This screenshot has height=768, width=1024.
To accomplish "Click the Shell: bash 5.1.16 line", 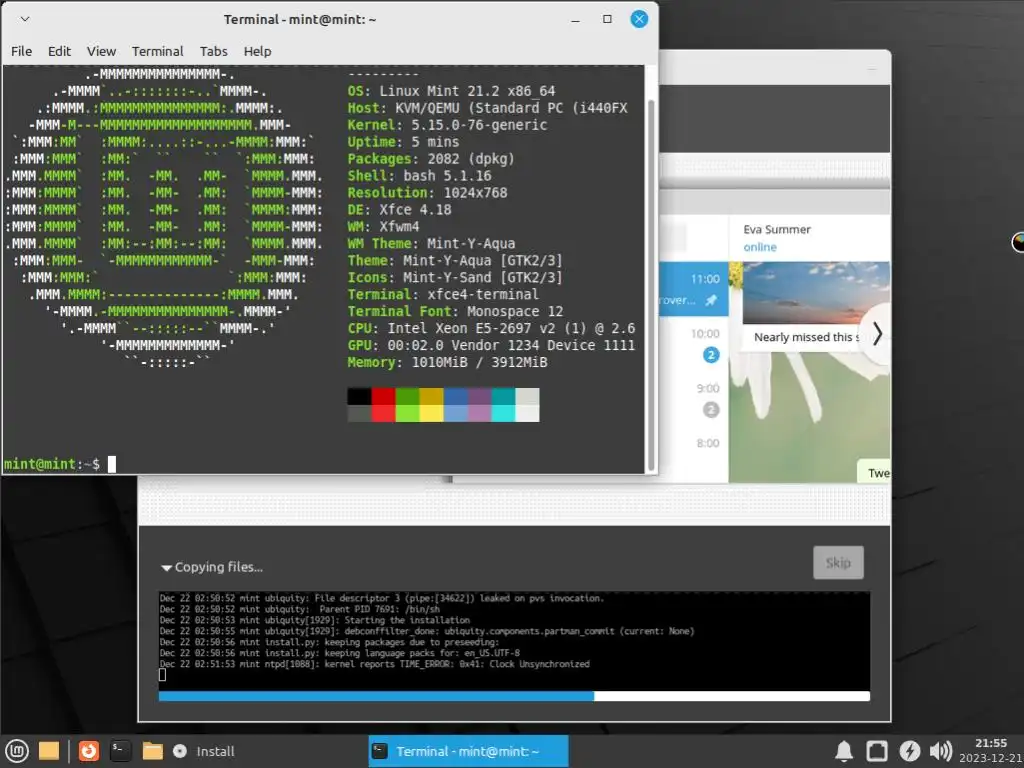I will coord(419,176).
